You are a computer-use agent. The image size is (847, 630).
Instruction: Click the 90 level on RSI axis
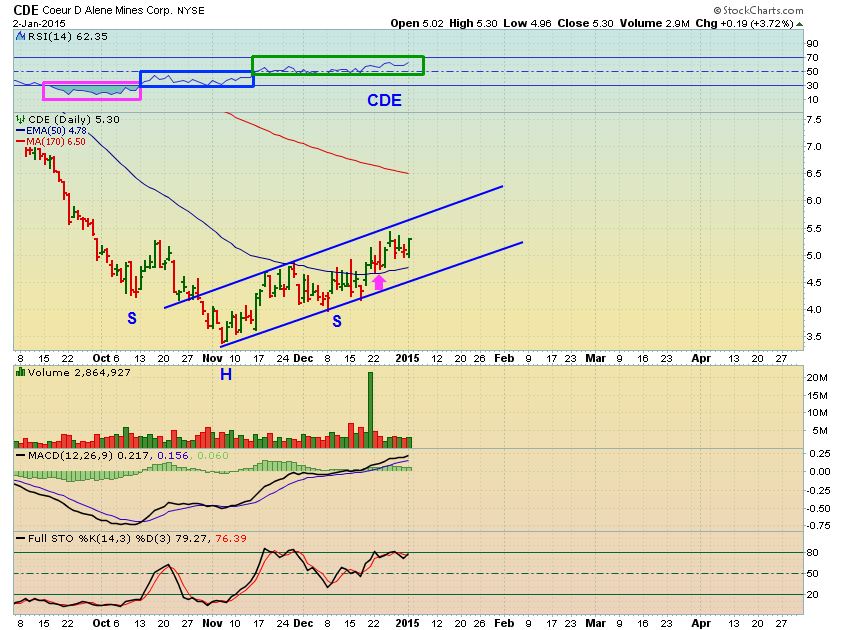(x=812, y=43)
